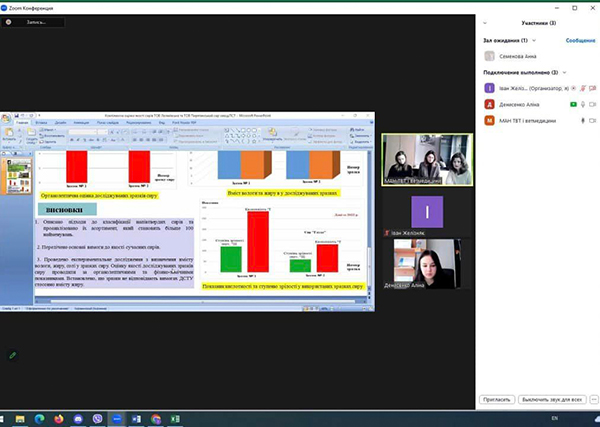Toggle camera for 'МАН ТВТ і ветмедицини'

point(593,121)
